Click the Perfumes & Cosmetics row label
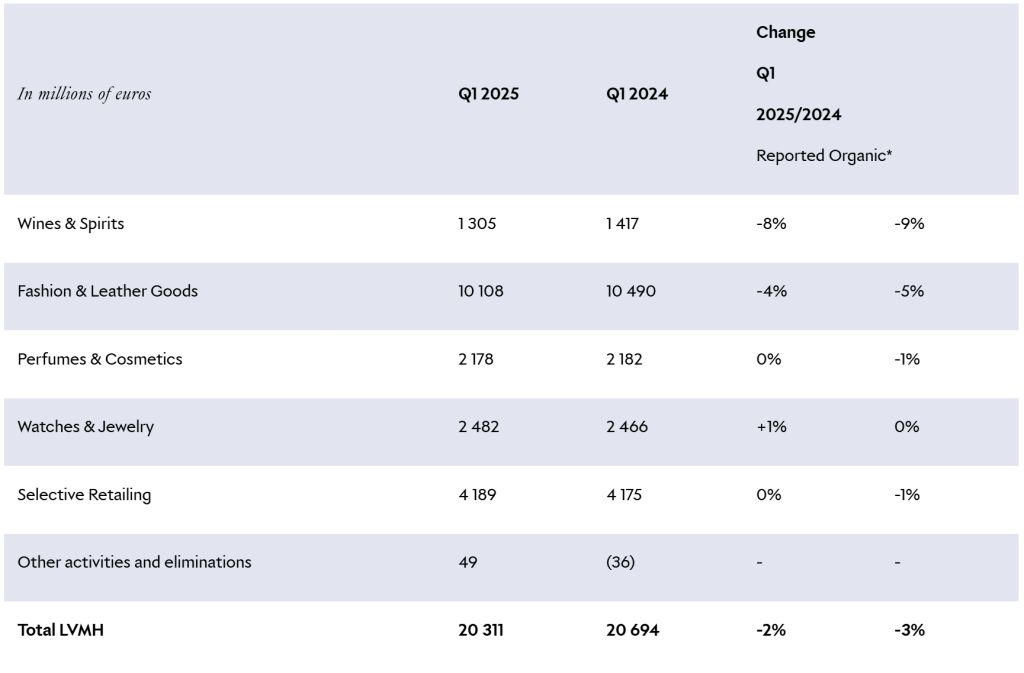Viewport: 1024px width, 673px height. [100, 359]
